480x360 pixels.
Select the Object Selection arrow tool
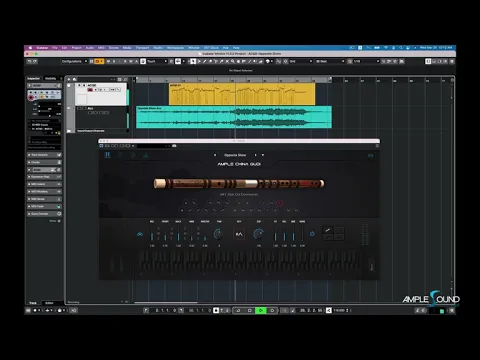click(x=193, y=61)
